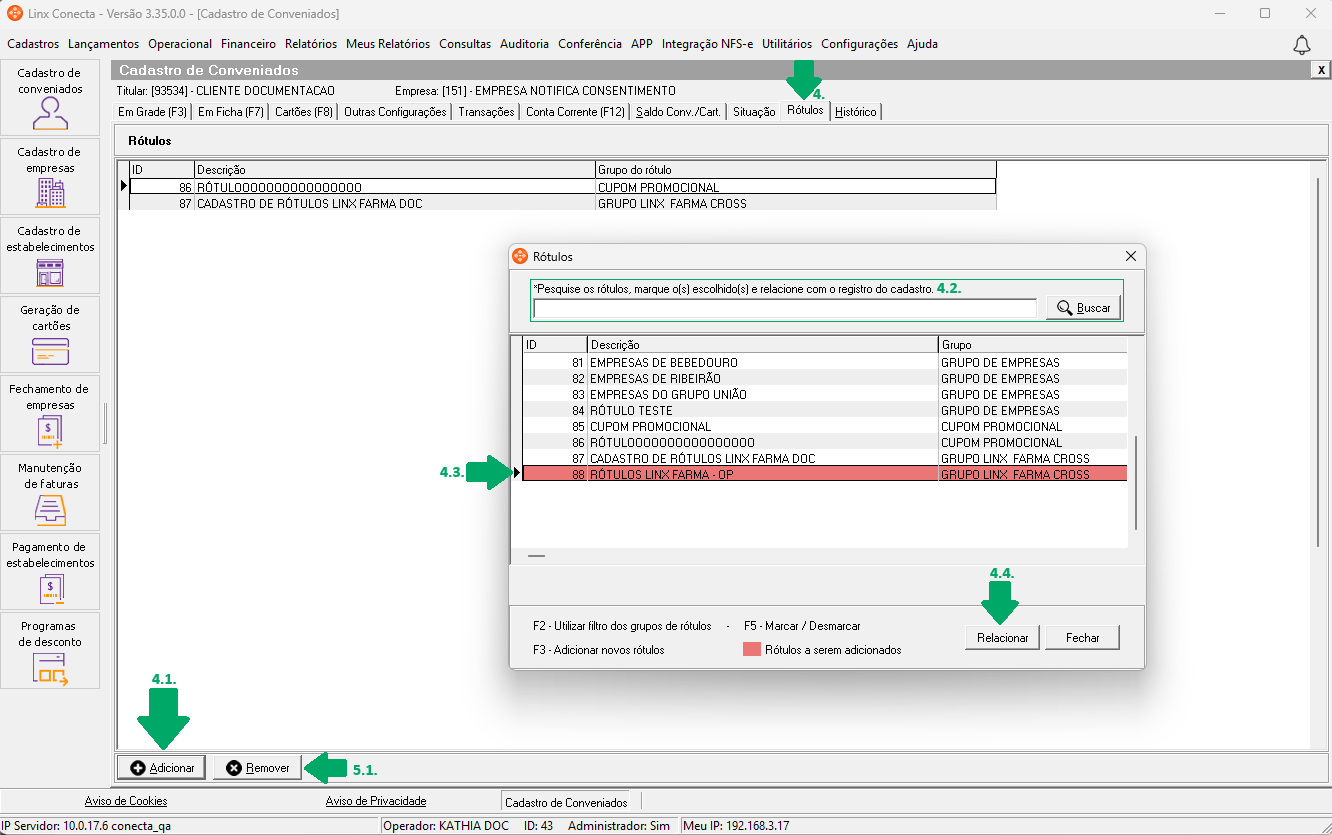The width and height of the screenshot is (1332, 835).
Task: Click the Buscar button in Rótulos dialog
Action: point(1083,308)
